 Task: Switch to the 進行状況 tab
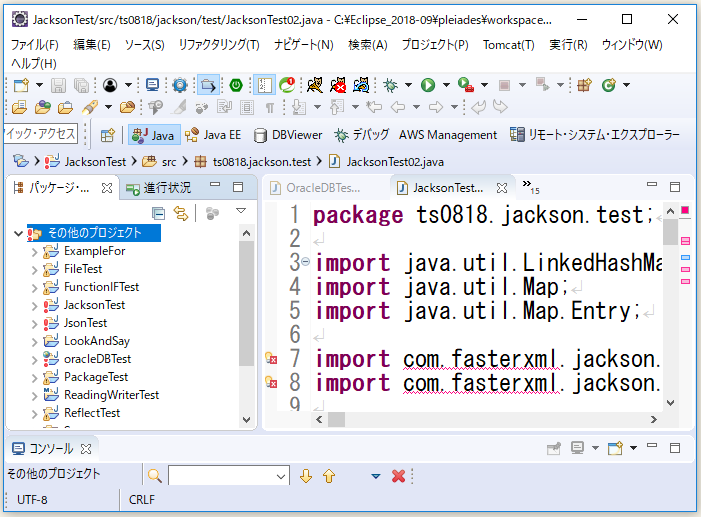[159, 188]
